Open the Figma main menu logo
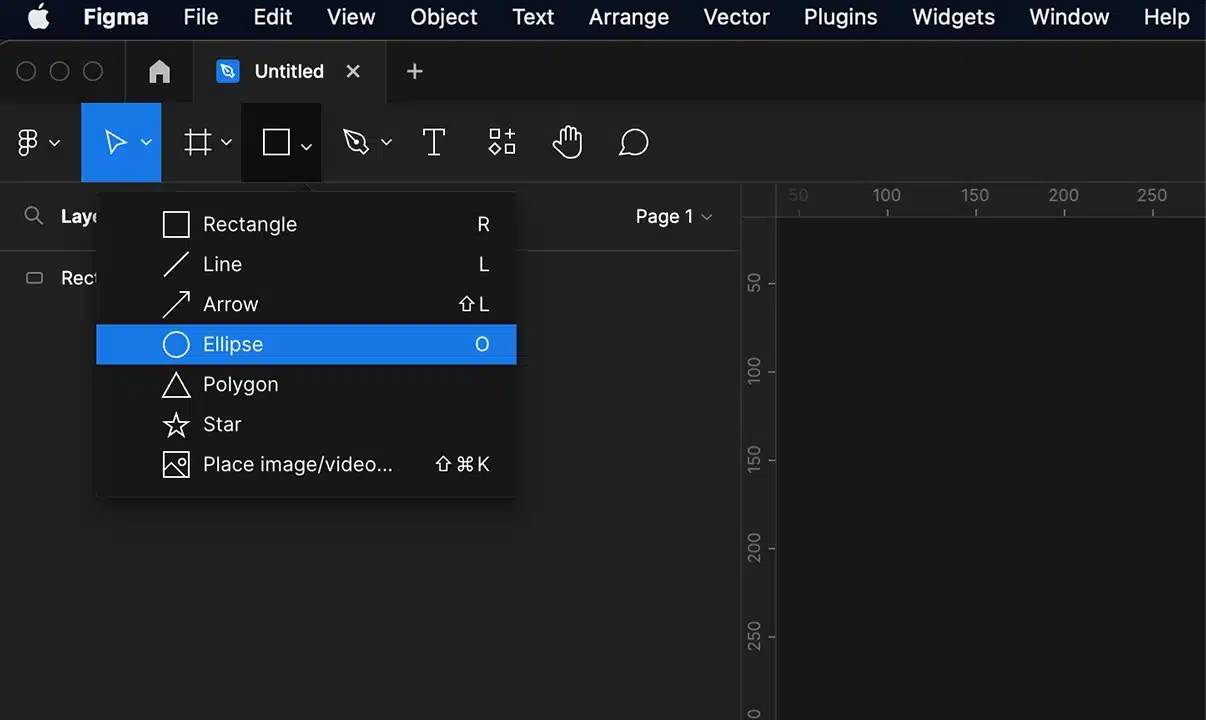Viewport: 1206px width, 720px height. [x=28, y=143]
